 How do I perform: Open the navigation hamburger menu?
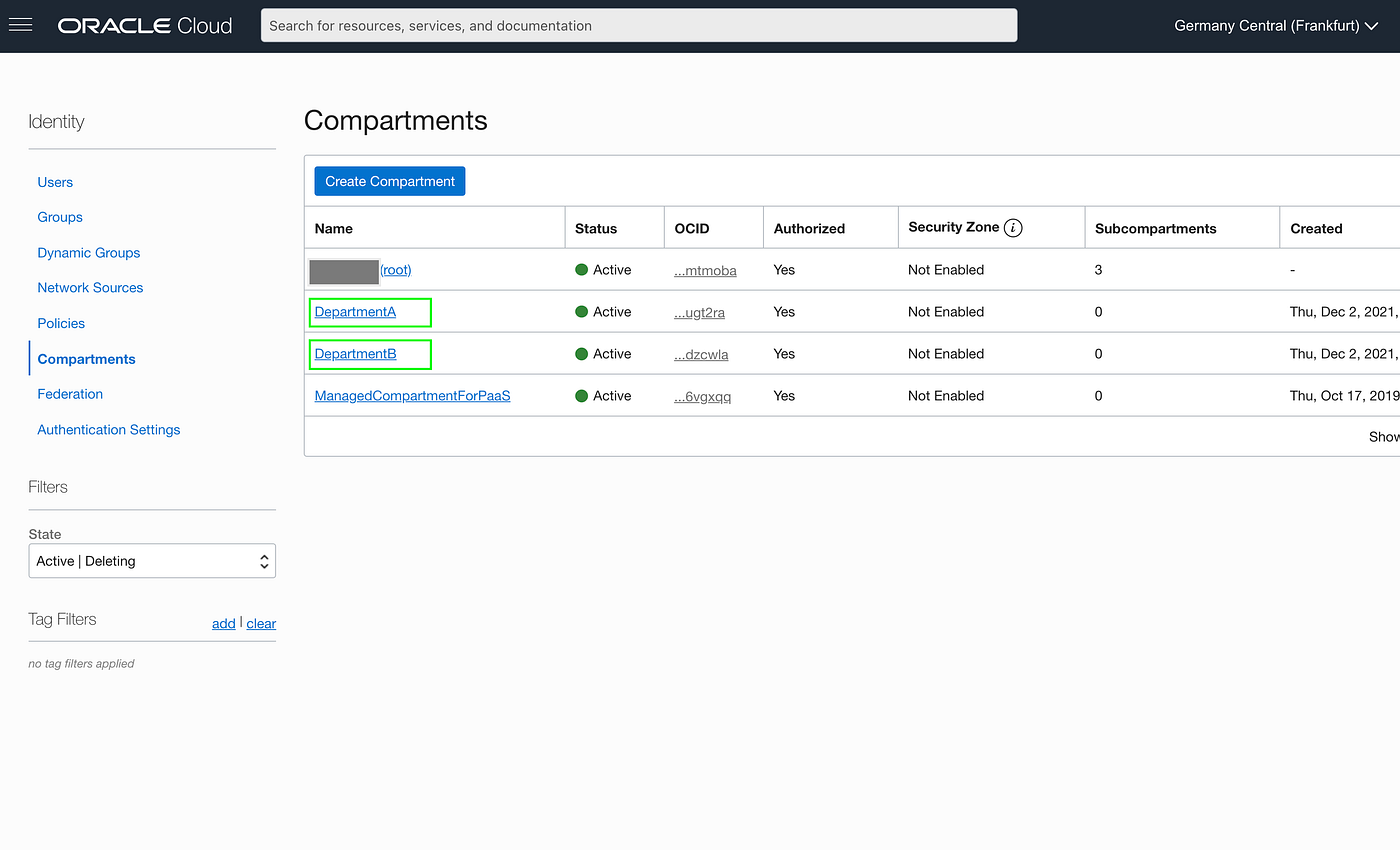[x=20, y=25]
